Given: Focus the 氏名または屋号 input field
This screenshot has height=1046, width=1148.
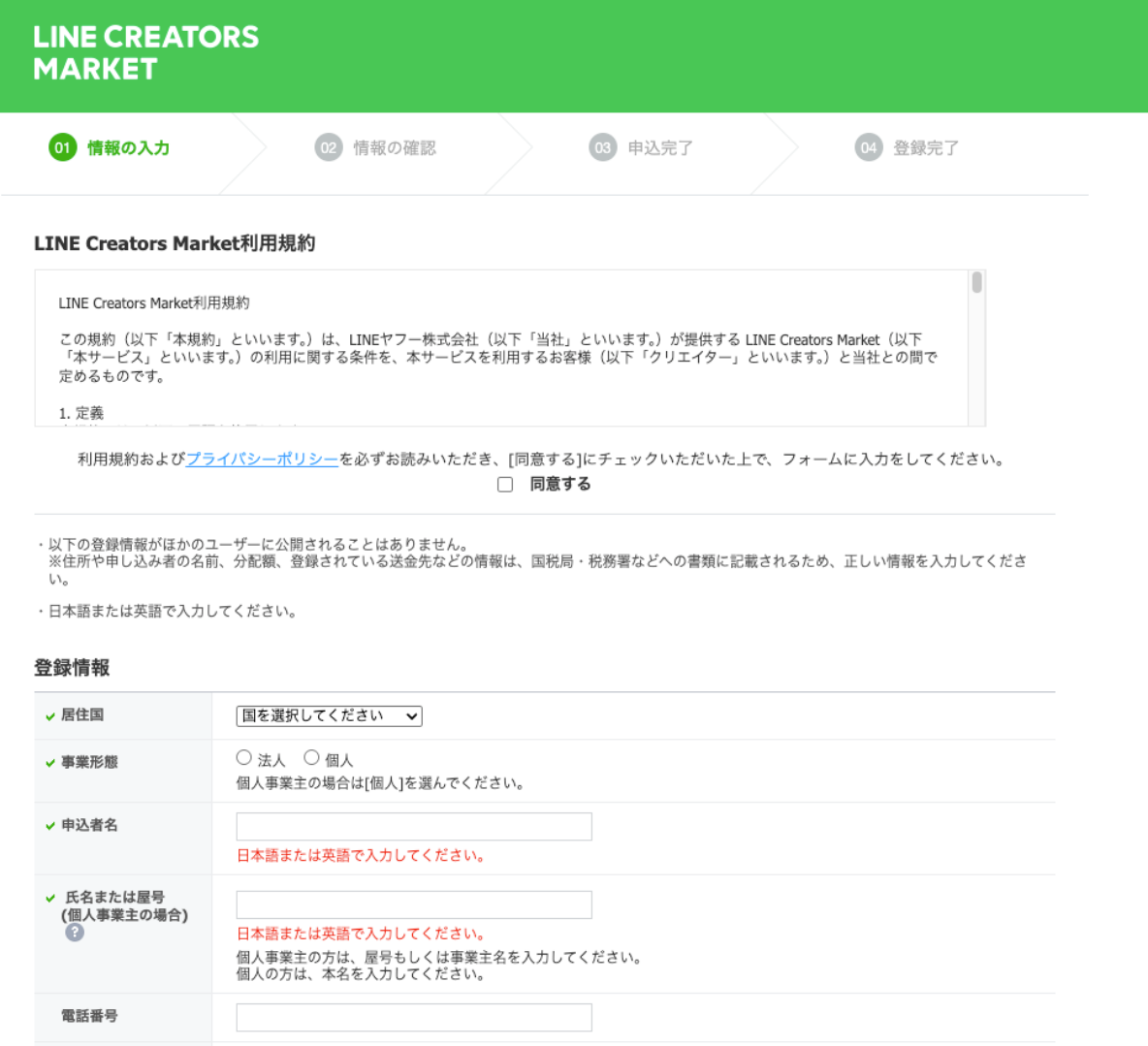Looking at the screenshot, I should tap(414, 904).
